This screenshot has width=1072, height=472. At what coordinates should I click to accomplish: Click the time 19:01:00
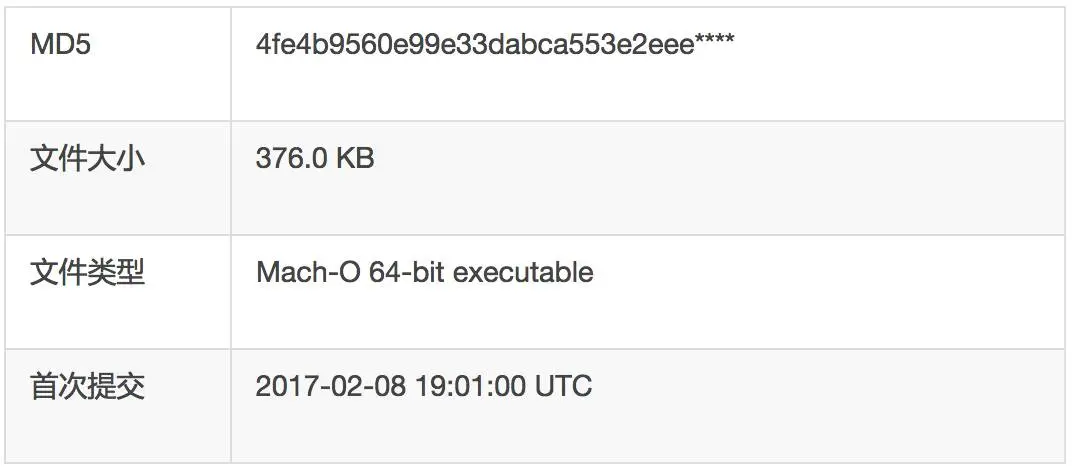[472, 386]
